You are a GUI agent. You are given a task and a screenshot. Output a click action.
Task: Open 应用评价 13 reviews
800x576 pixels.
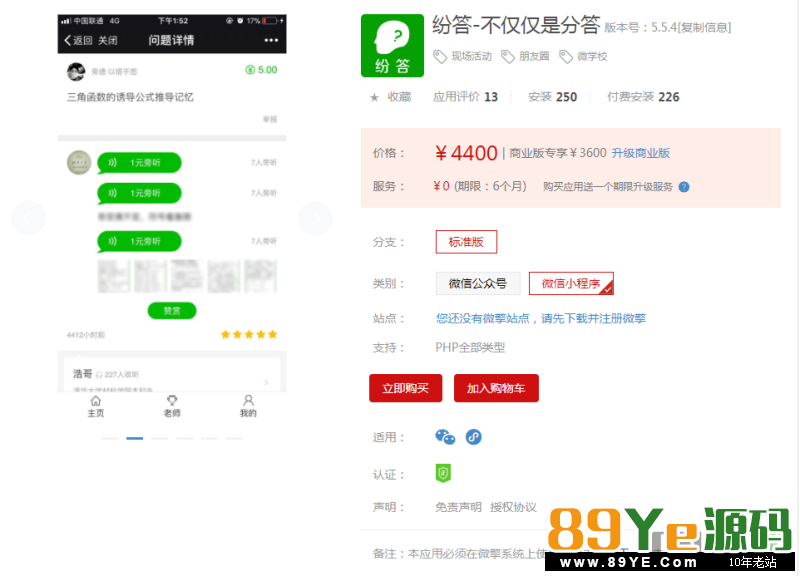[465, 97]
